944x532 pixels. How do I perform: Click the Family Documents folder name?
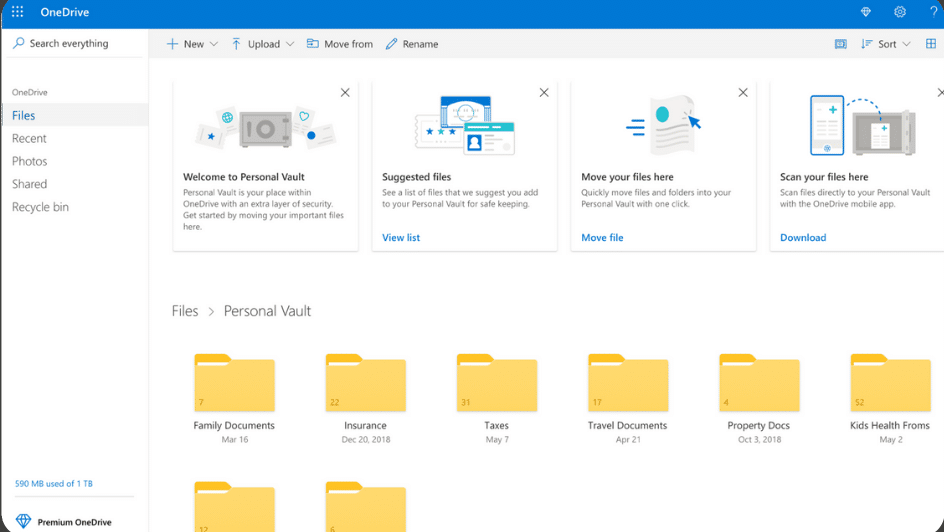tap(234, 425)
